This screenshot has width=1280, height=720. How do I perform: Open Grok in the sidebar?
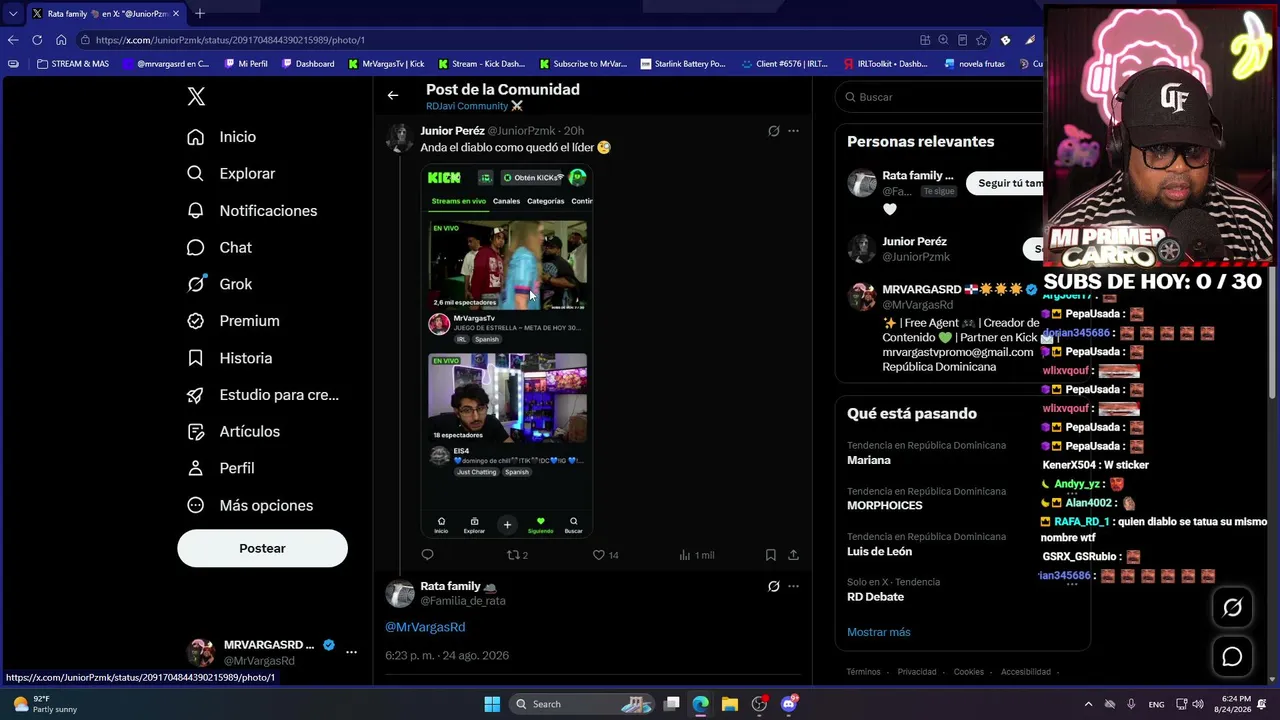[x=220, y=284]
